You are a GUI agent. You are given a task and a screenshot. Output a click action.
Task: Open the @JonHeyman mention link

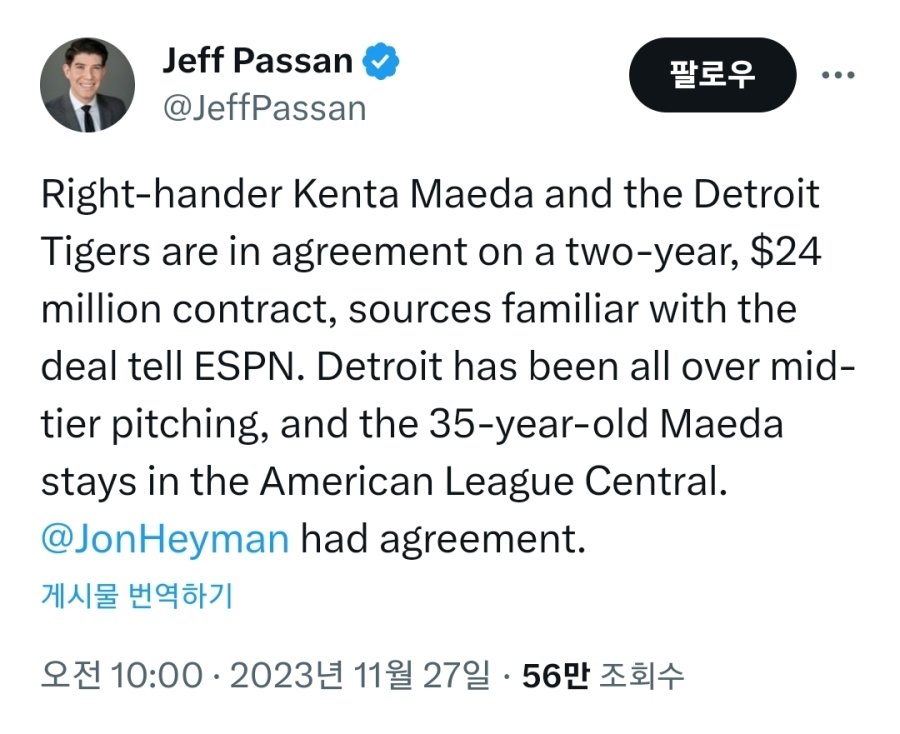coord(165,539)
